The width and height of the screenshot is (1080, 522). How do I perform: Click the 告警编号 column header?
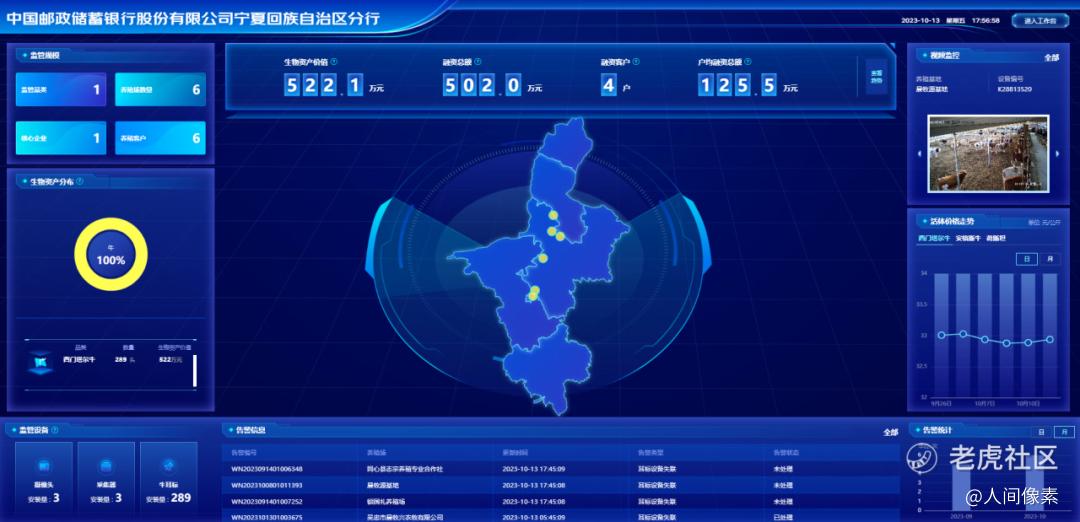(243, 453)
